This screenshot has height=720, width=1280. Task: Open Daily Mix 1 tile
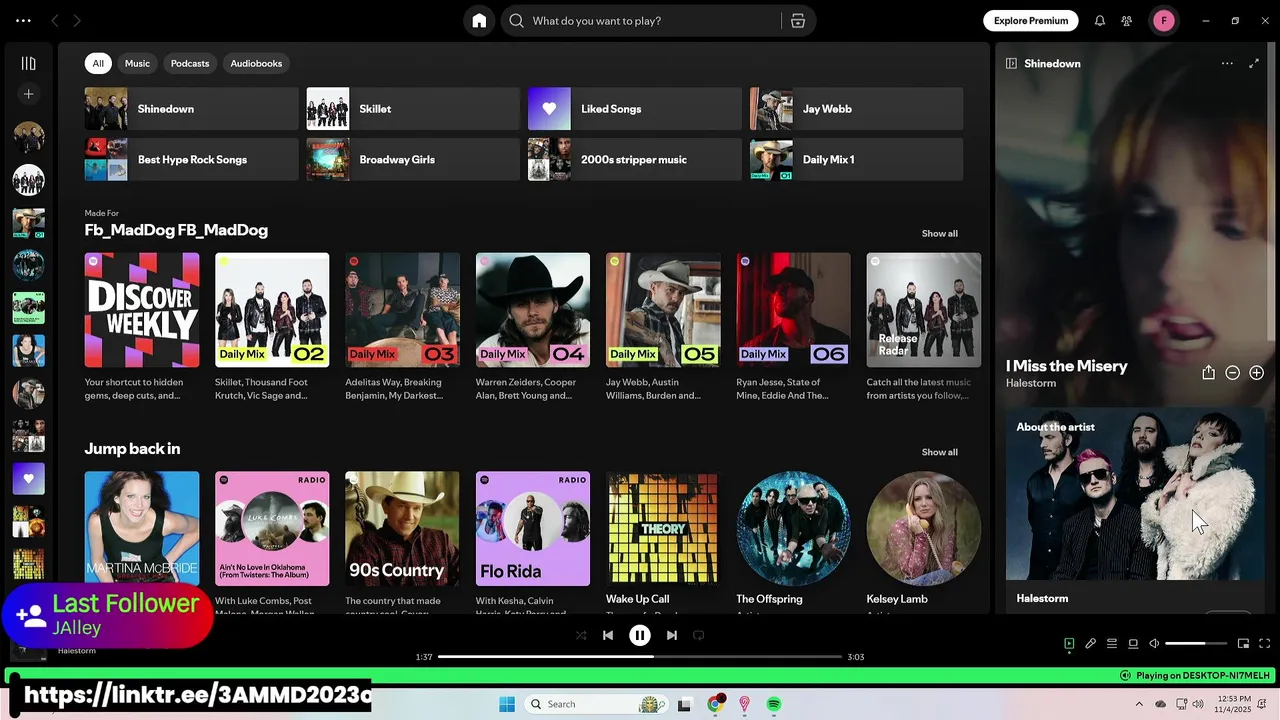(856, 160)
